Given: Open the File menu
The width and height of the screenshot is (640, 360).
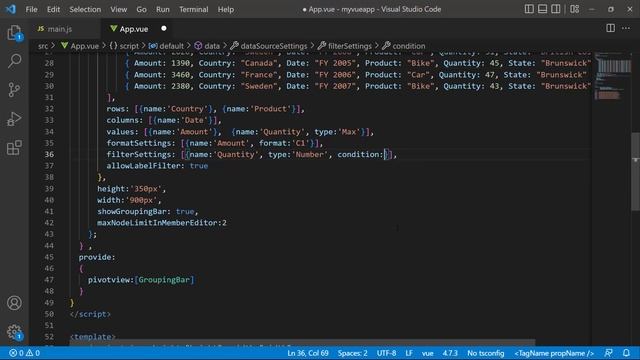Looking at the screenshot, I should point(31,9).
